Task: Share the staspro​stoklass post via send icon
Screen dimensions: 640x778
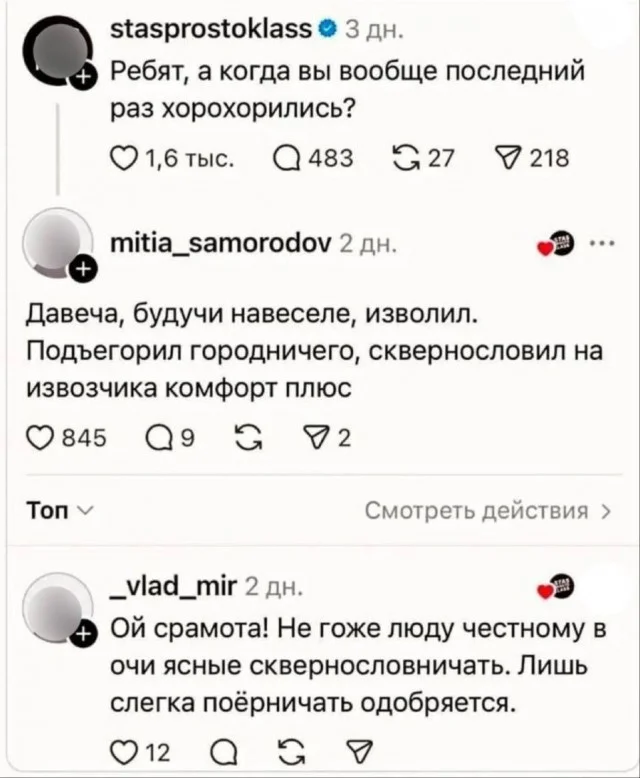Action: tap(510, 157)
